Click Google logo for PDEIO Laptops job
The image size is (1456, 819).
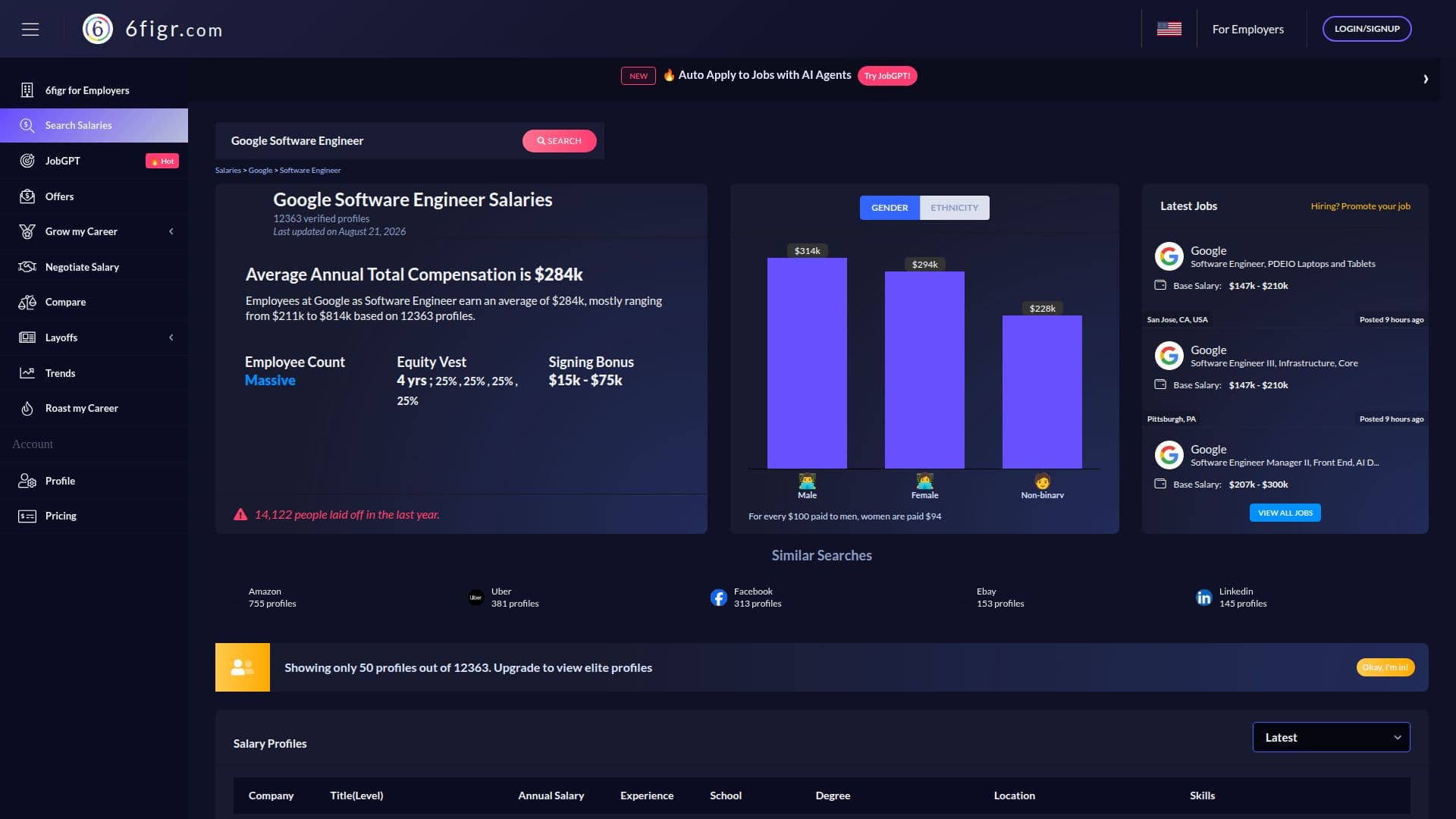coord(1169,256)
